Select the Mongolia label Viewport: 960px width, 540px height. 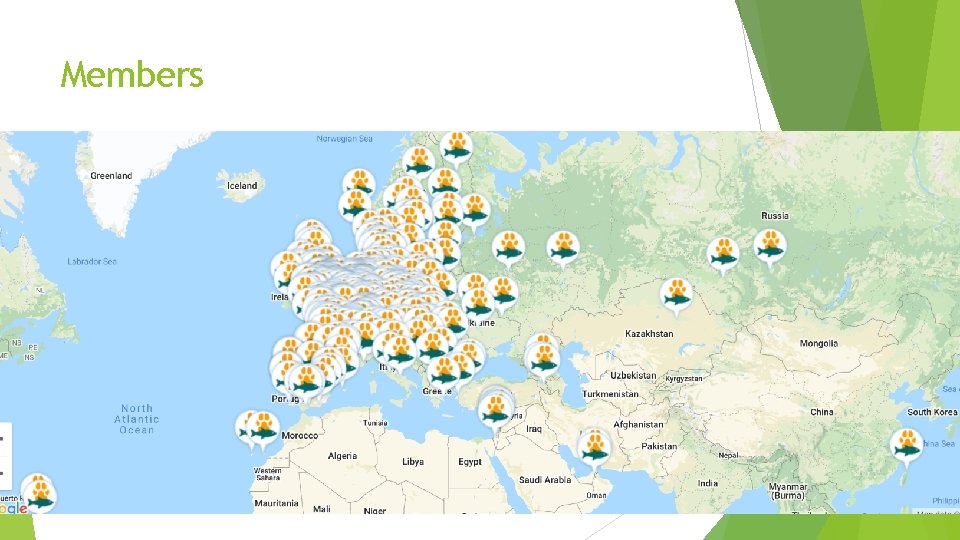(819, 343)
